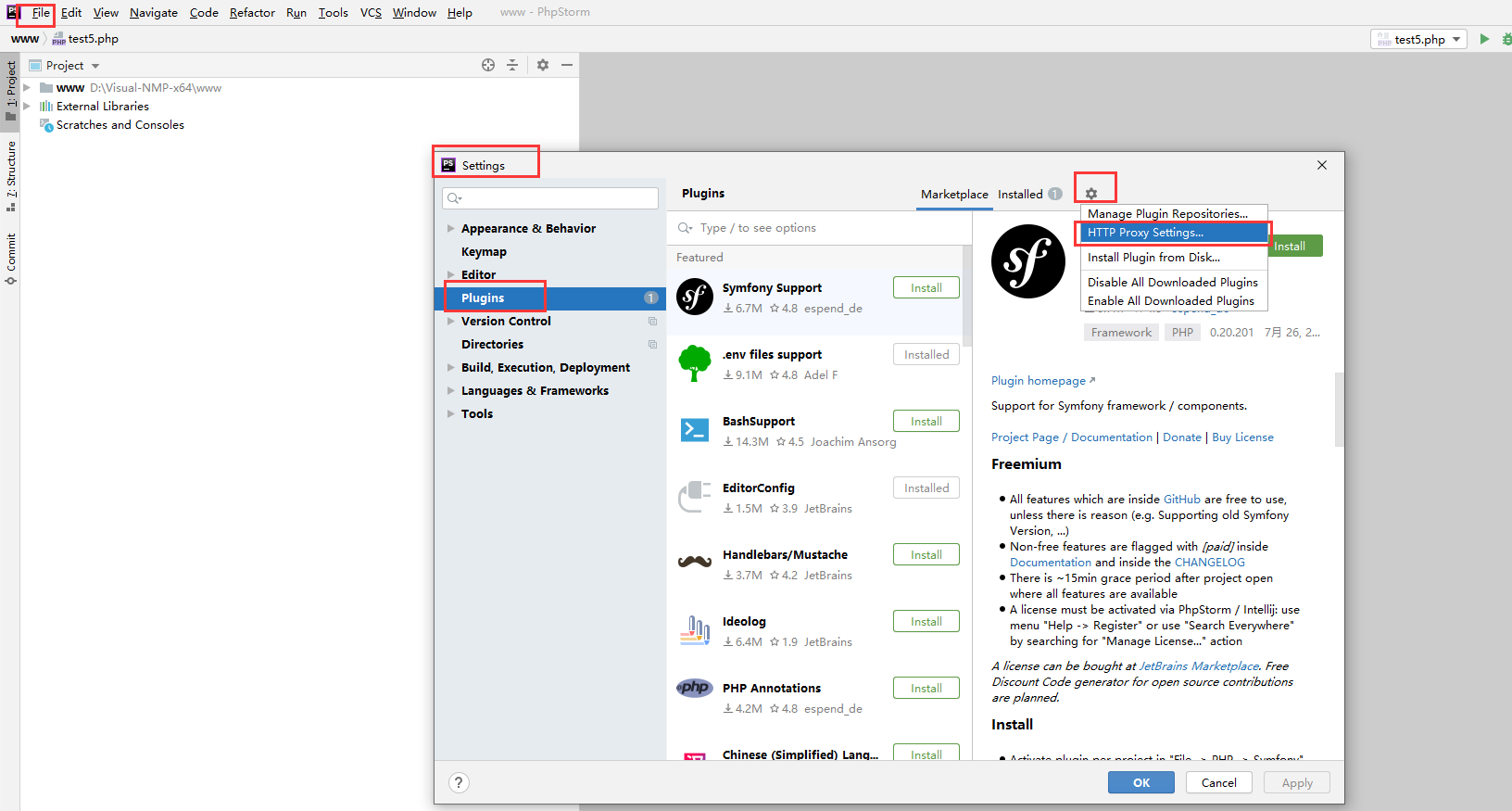Install the BashSupport plugin
The image size is (1512, 811).
pyautogui.click(x=926, y=422)
